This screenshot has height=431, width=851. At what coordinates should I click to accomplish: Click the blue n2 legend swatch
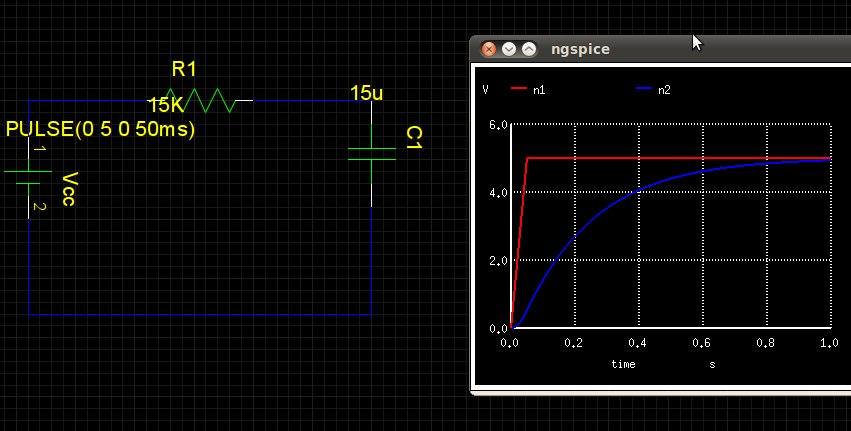(x=645, y=89)
